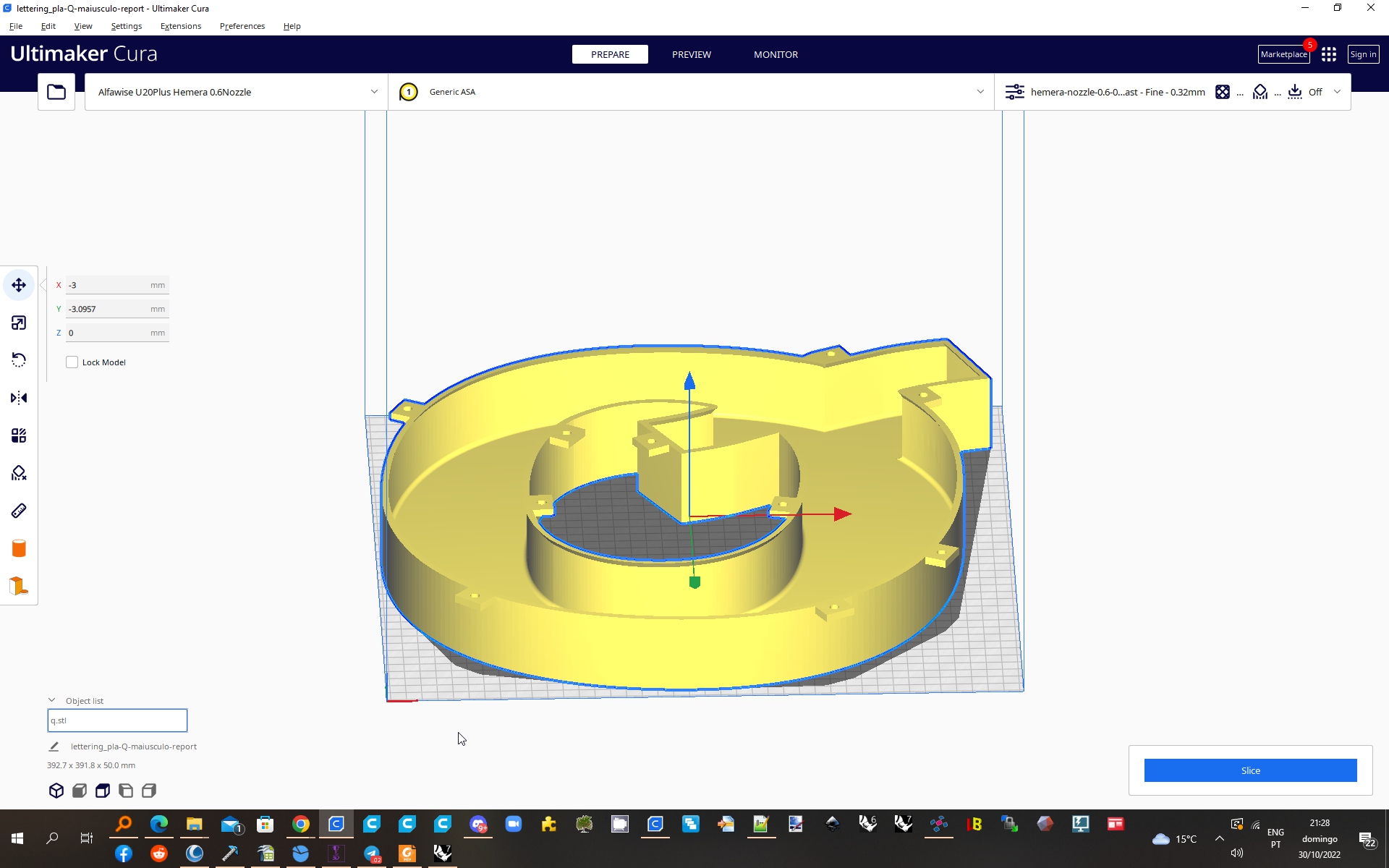Screen dimensions: 1389x868
Task: Toggle the print-as-support mesh icon
Action: click(80, 791)
